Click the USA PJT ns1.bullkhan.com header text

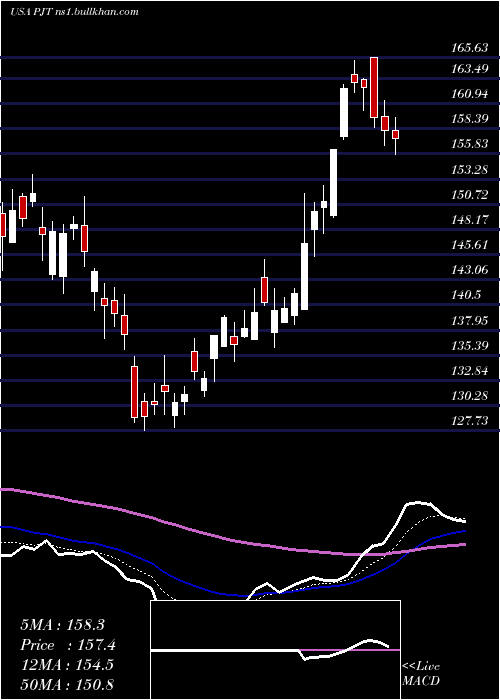74,12
